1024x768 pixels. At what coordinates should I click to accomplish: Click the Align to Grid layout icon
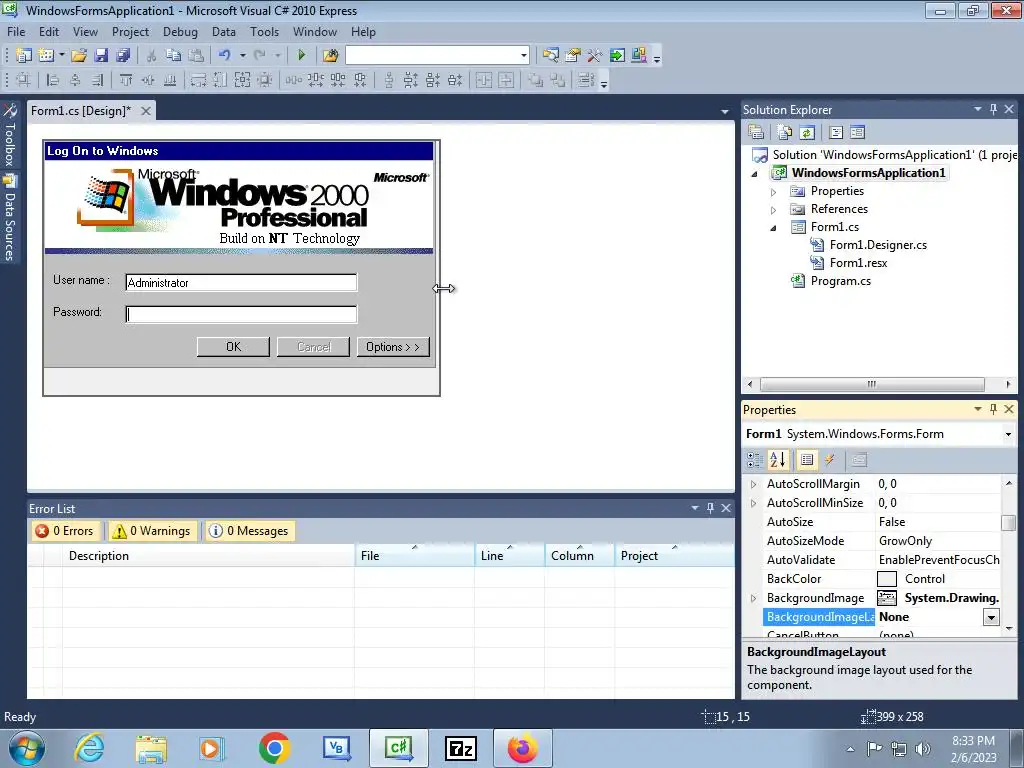point(24,80)
